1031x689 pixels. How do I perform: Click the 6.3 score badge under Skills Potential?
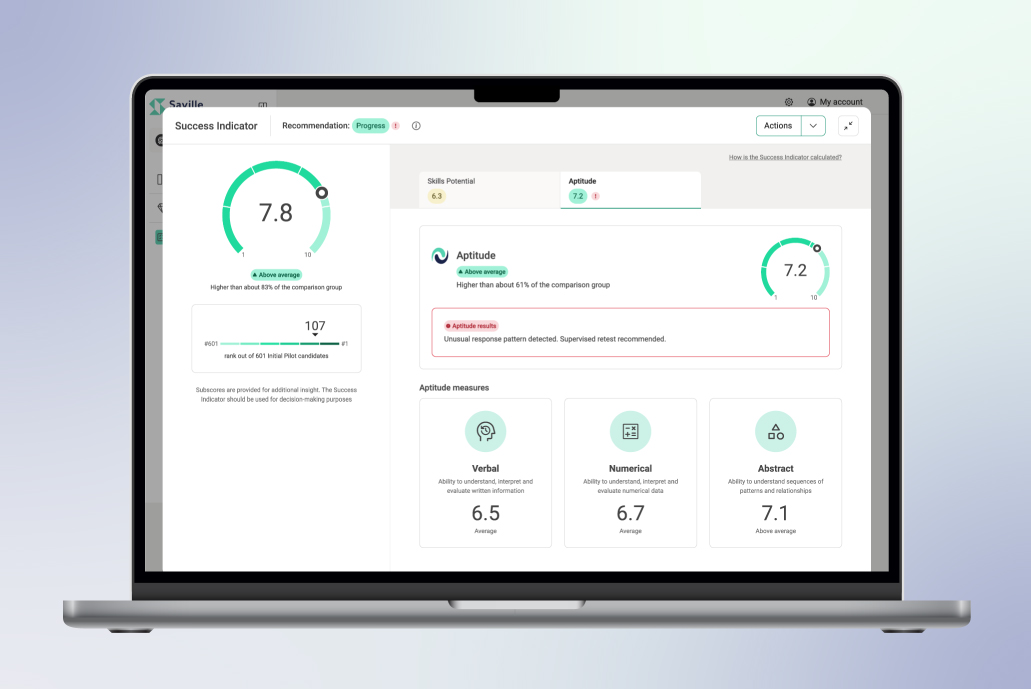pyautogui.click(x=437, y=196)
